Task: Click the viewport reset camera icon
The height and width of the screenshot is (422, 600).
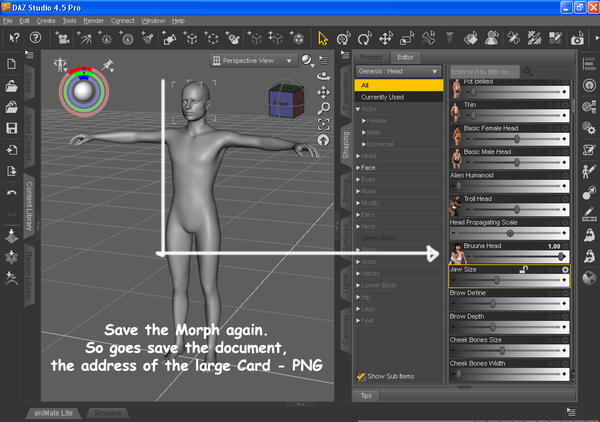Action: tap(324, 140)
